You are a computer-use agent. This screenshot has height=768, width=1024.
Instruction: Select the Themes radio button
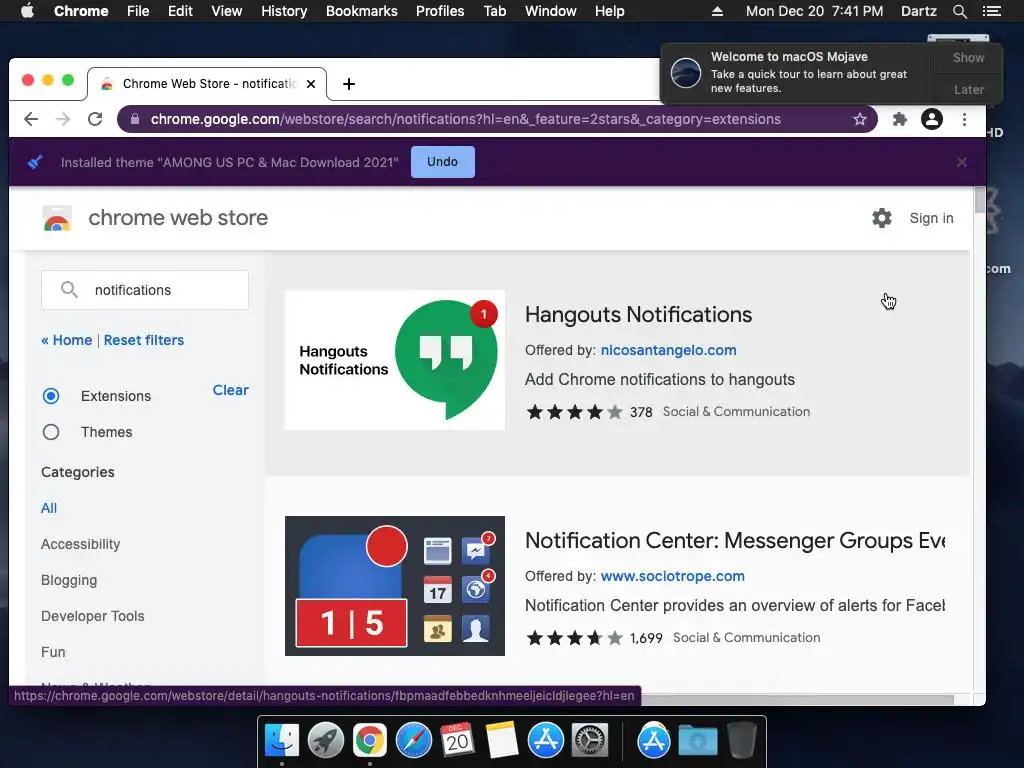(x=51, y=432)
